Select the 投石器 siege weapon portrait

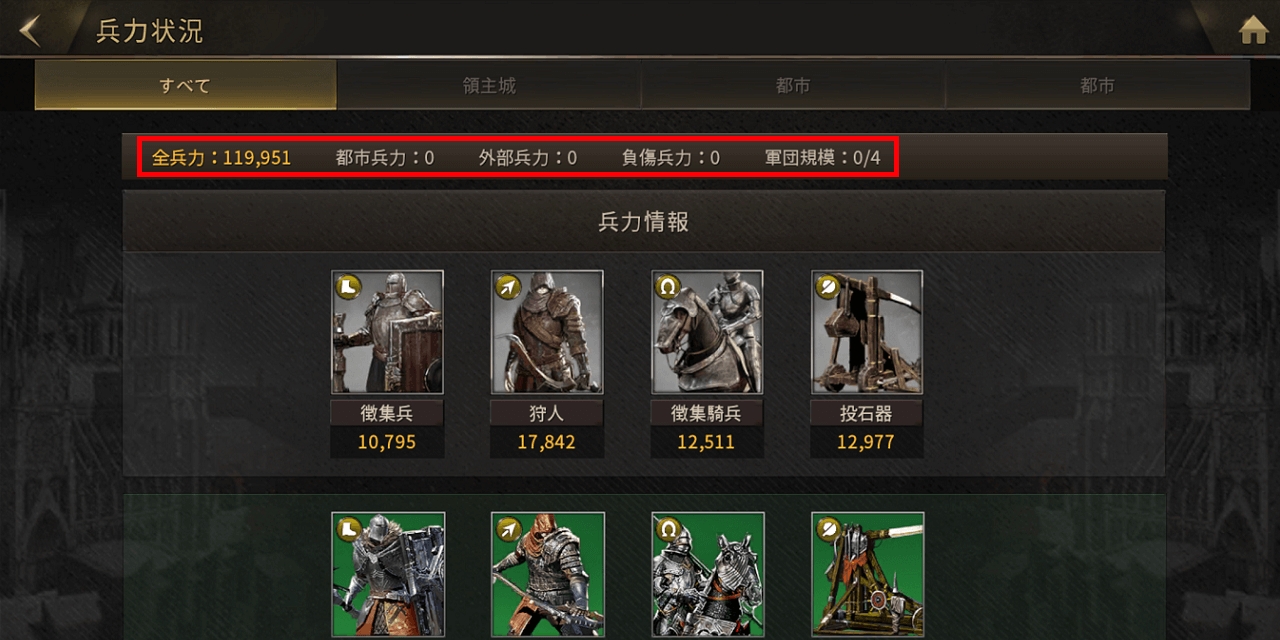click(x=867, y=332)
